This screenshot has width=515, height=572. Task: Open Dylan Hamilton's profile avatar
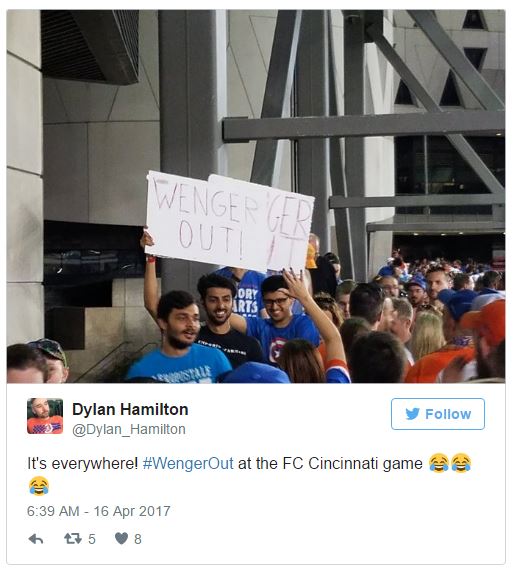[x=45, y=416]
